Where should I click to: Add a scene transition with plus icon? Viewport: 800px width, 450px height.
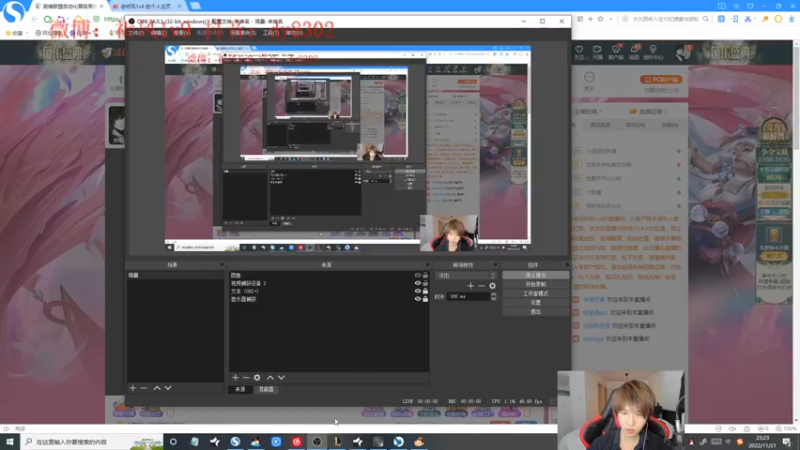470,286
